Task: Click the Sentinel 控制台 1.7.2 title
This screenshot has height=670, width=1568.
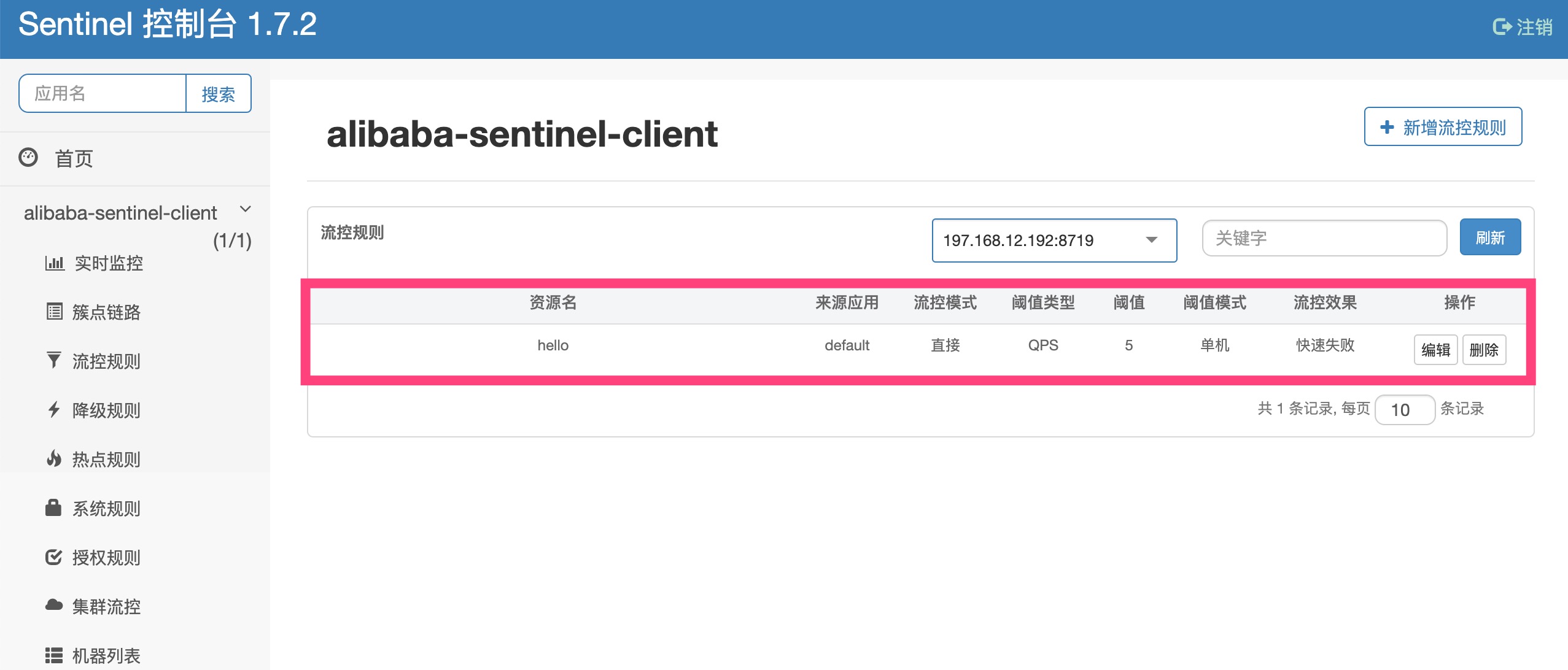Action: click(168, 25)
